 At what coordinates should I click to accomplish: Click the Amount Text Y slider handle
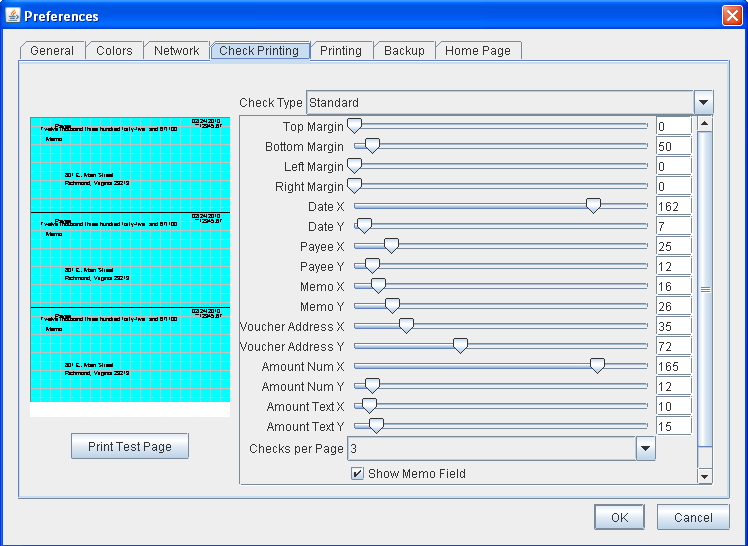[376, 426]
